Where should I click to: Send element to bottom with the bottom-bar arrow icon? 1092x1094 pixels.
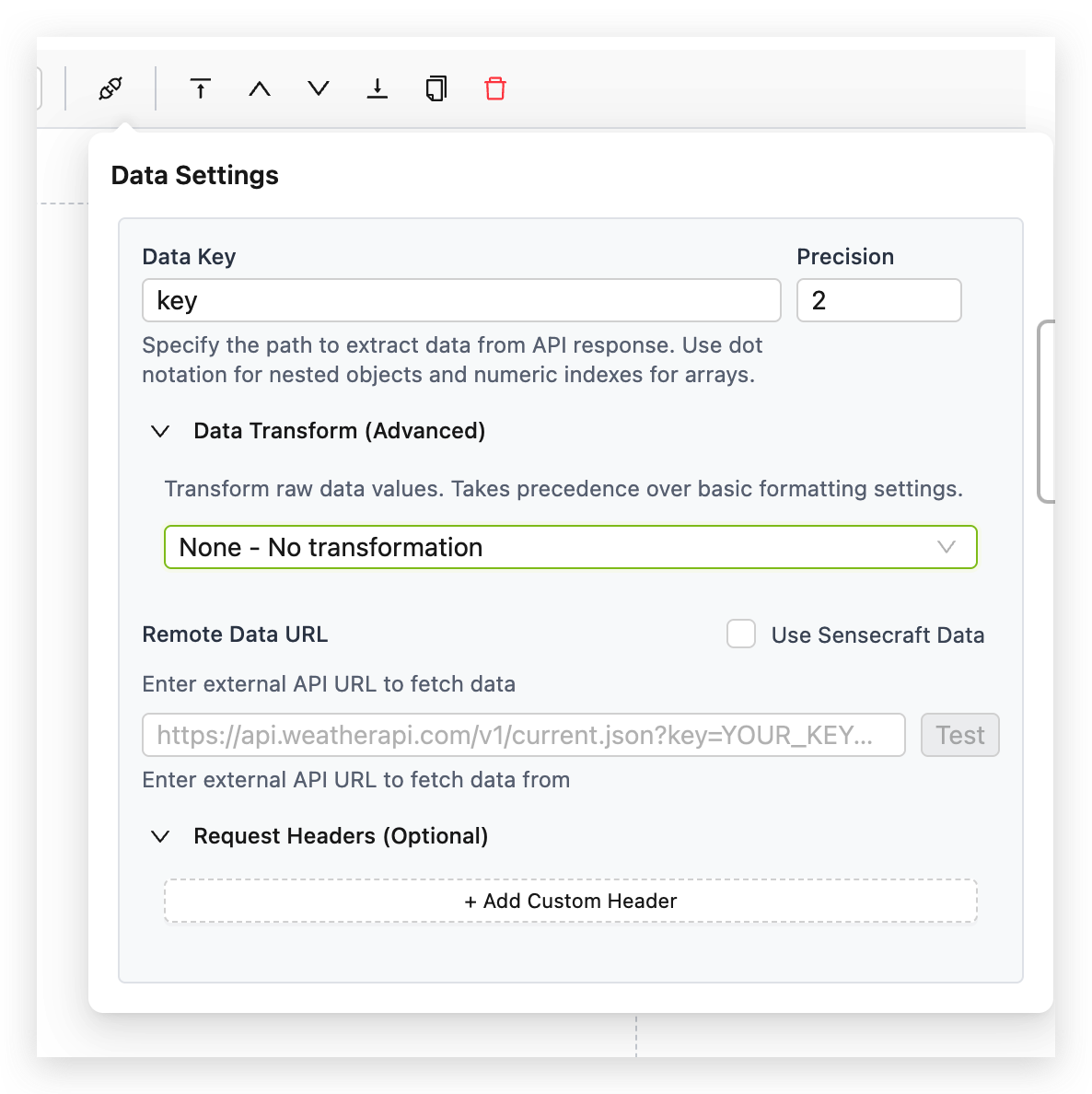point(378,88)
